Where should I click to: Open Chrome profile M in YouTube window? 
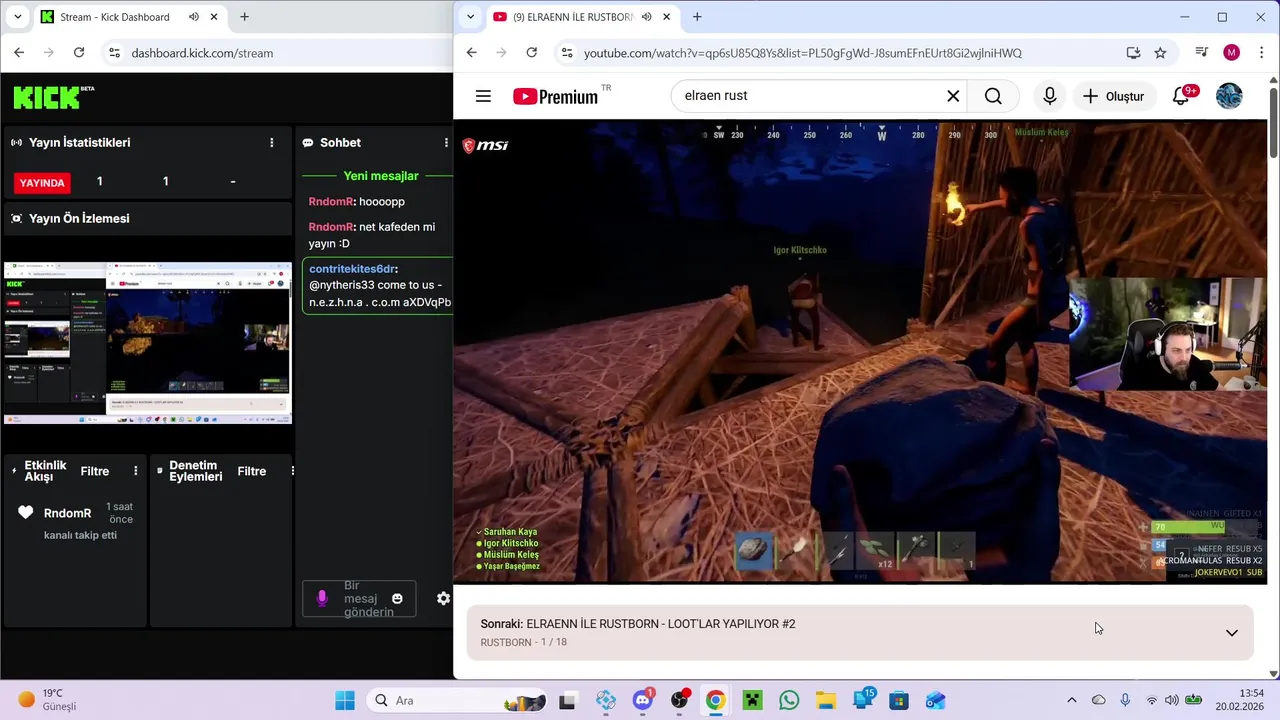[1231, 53]
